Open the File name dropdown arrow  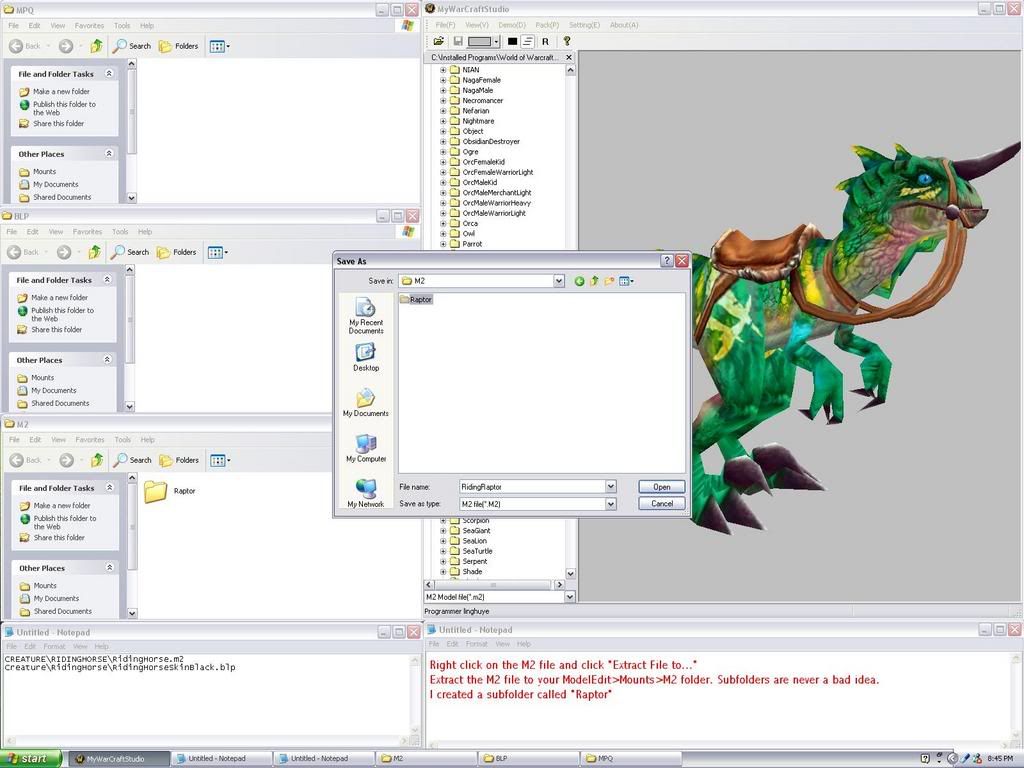click(611, 487)
